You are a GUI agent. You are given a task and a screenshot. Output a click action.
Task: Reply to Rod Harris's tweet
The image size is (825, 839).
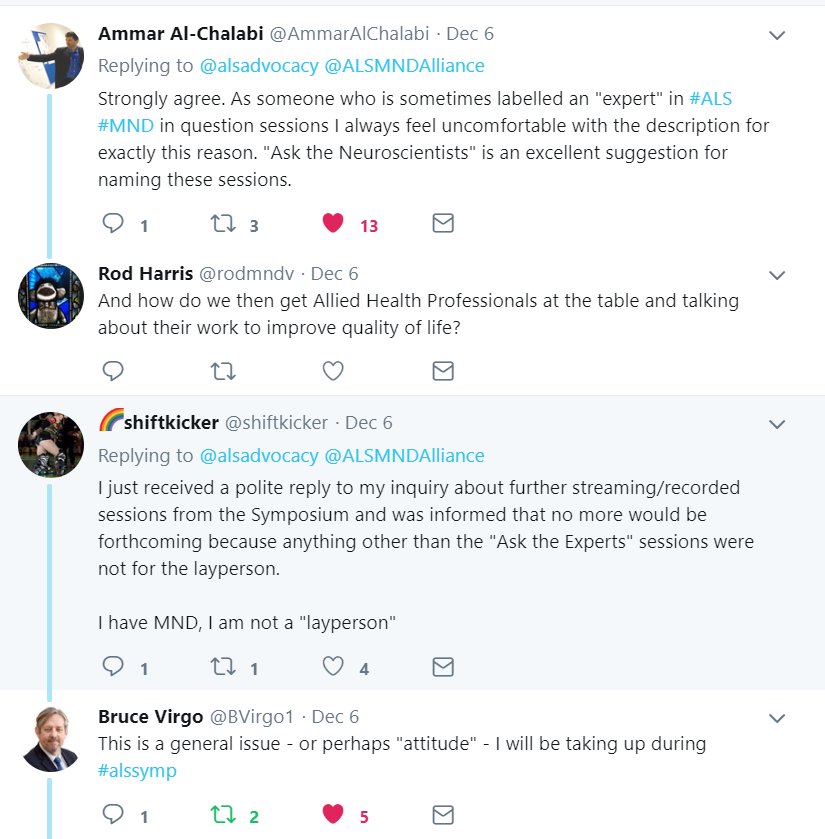(x=113, y=371)
